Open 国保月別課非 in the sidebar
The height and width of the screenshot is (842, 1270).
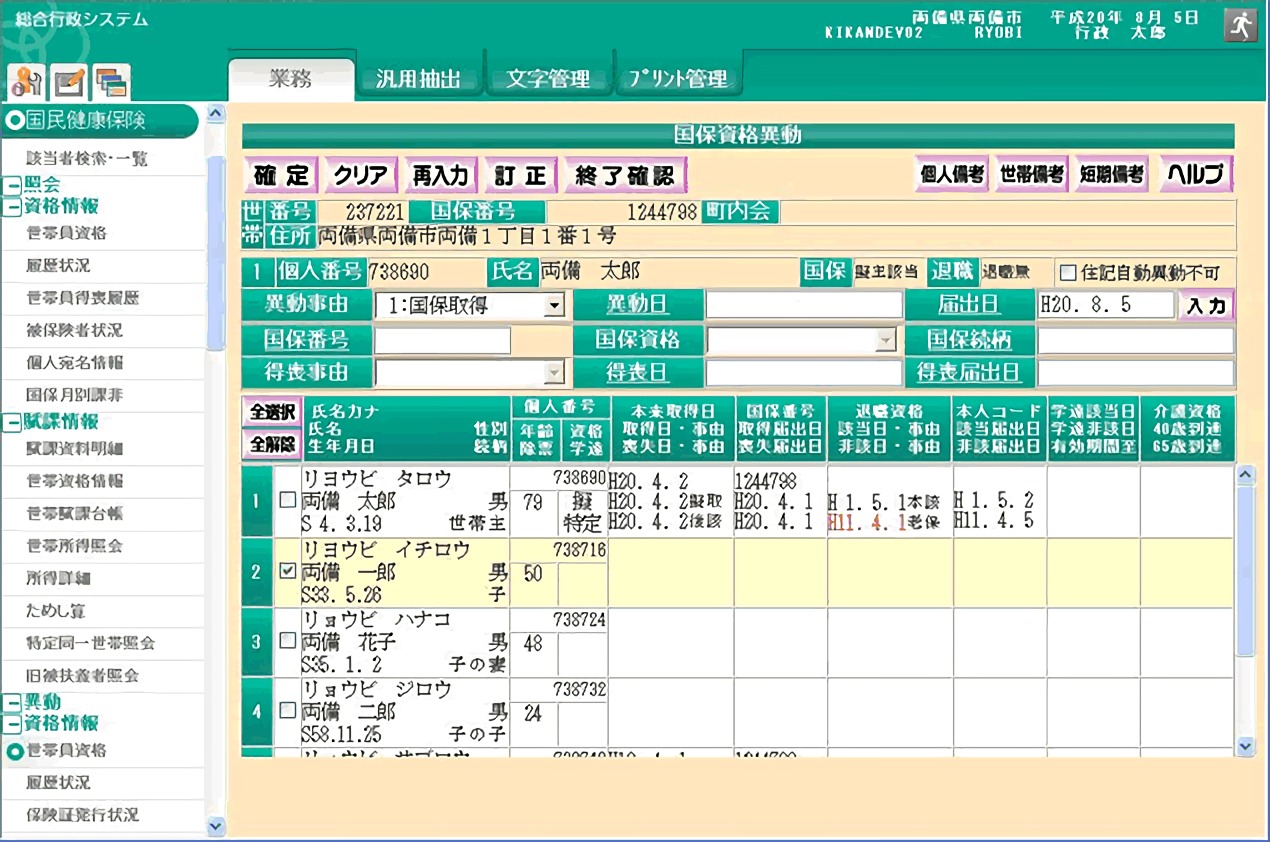(x=74, y=395)
